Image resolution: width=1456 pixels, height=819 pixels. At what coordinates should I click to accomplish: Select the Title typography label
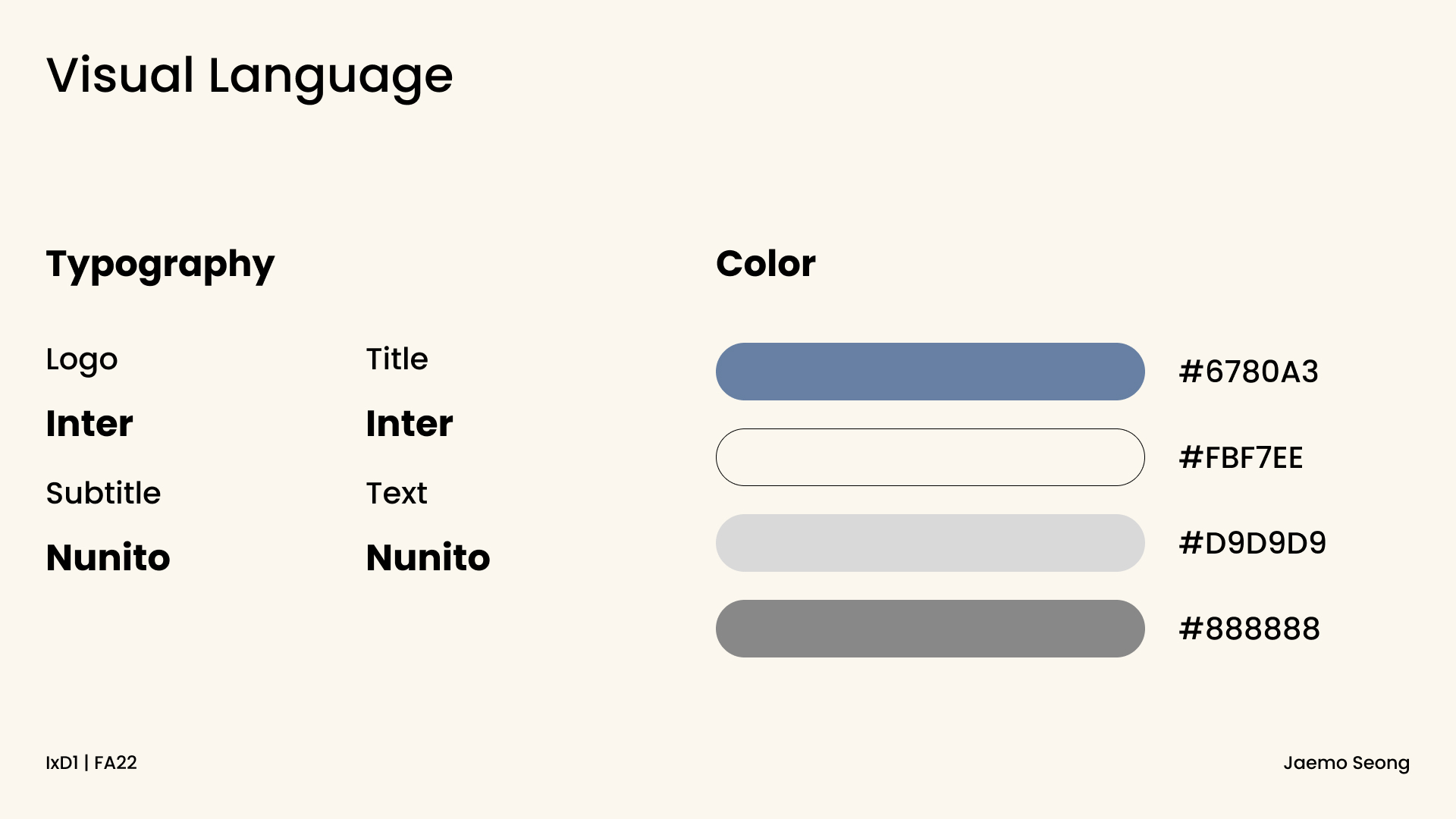[x=397, y=359]
